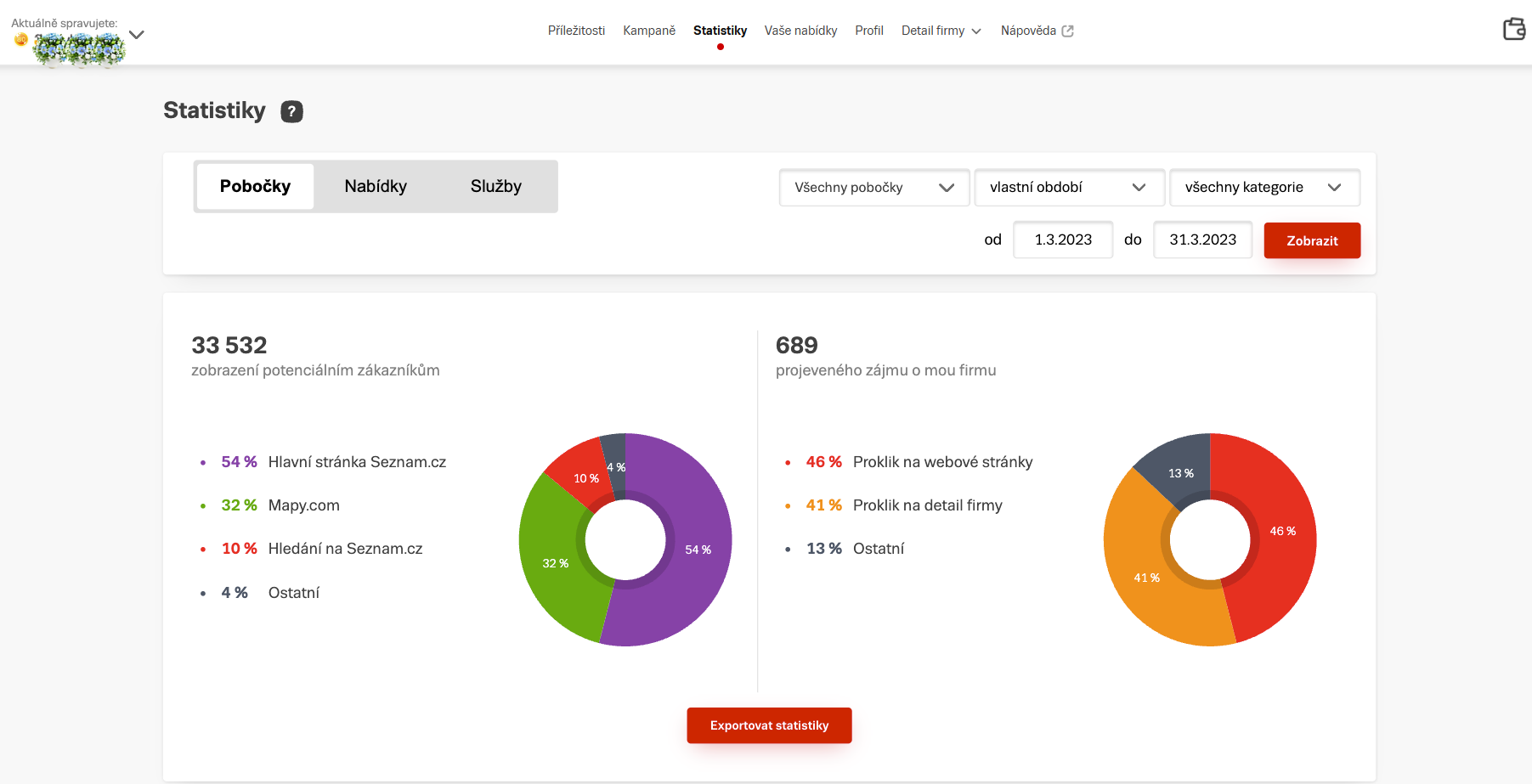Click the end date field 31.3.2023
The width and height of the screenshot is (1532, 784).
[1202, 240]
